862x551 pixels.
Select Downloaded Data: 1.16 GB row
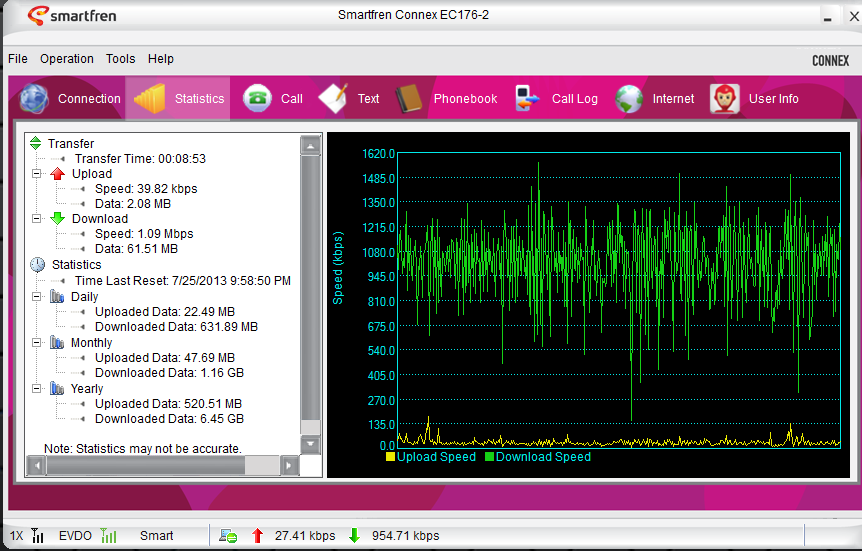169,373
